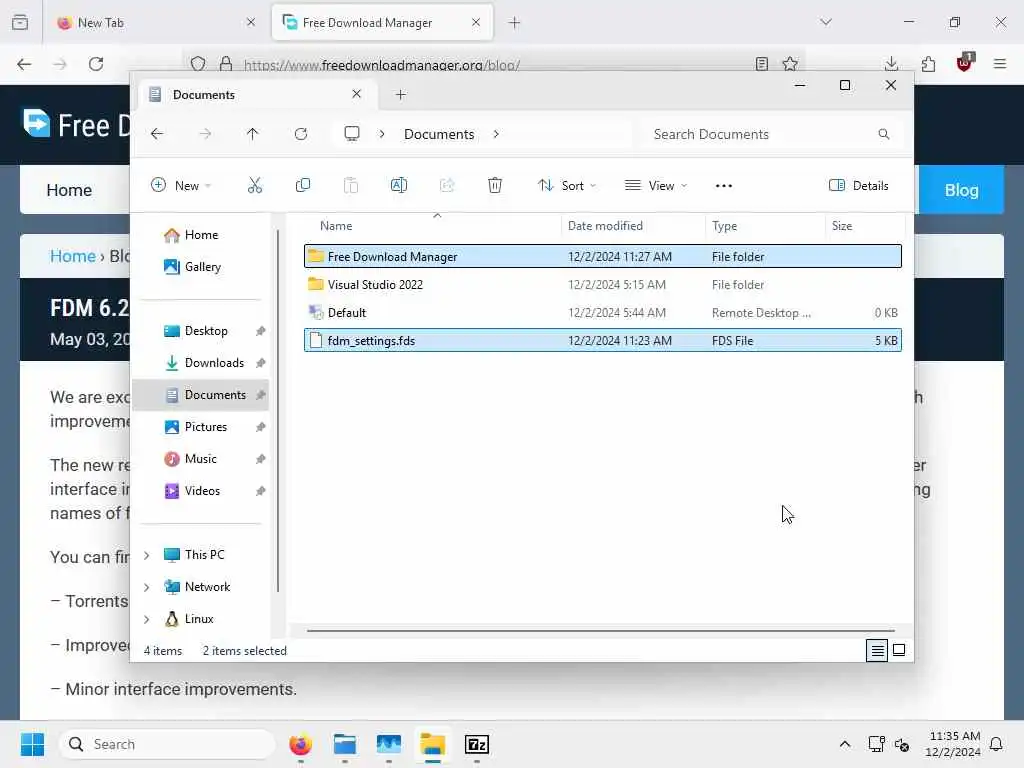Go forward in File Explorer
This screenshot has width=1024, height=768.
205,134
